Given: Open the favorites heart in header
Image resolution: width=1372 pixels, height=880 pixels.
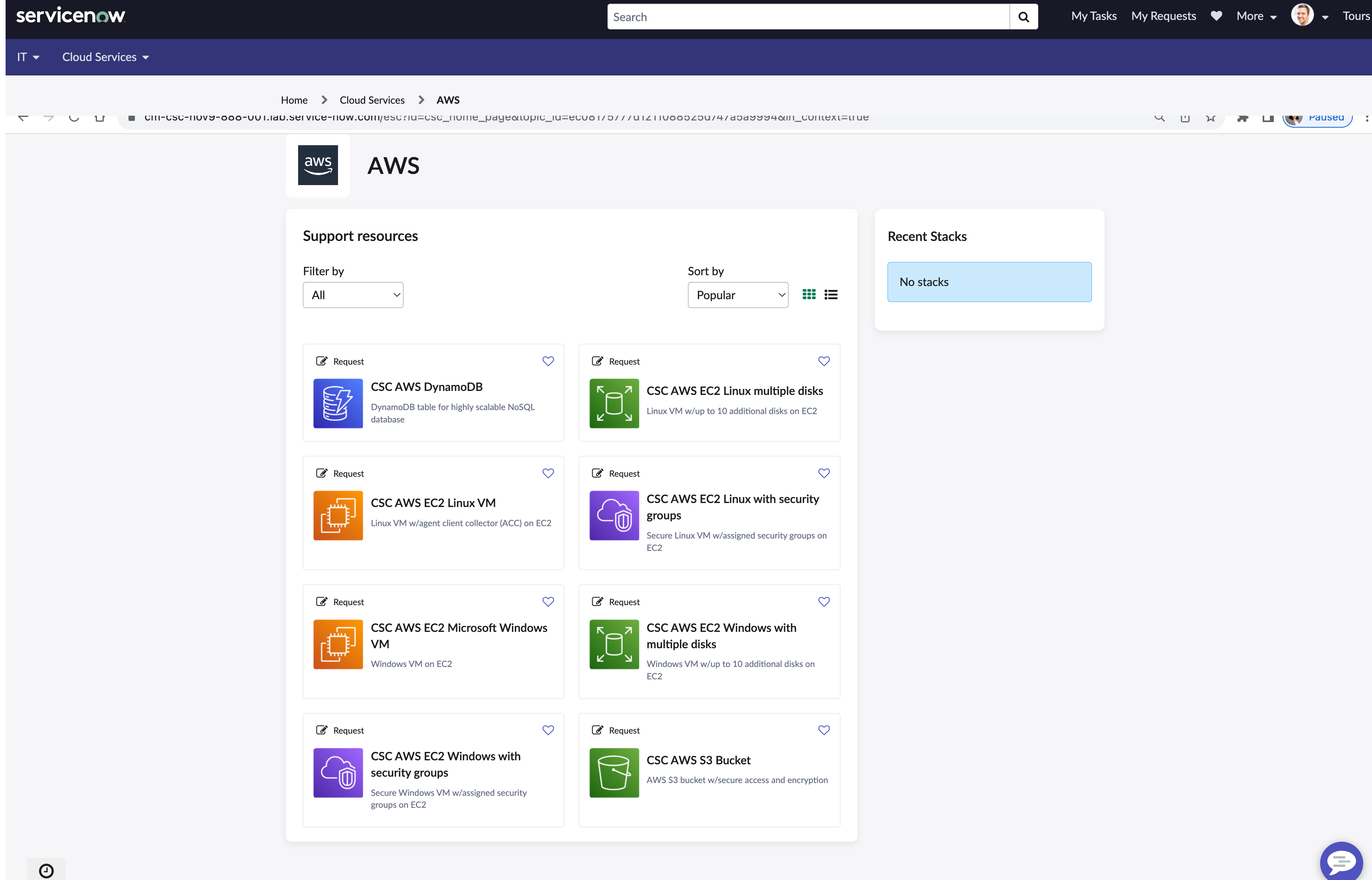Looking at the screenshot, I should coord(1216,16).
